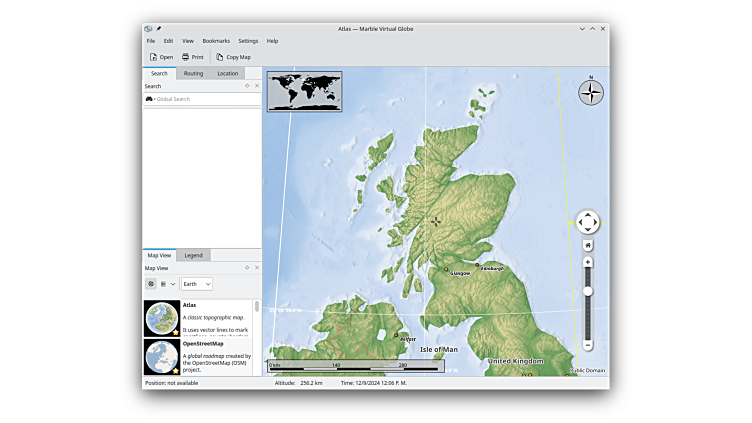752x423 pixels.
Task: Click the zoom slider handle
Action: (x=588, y=291)
